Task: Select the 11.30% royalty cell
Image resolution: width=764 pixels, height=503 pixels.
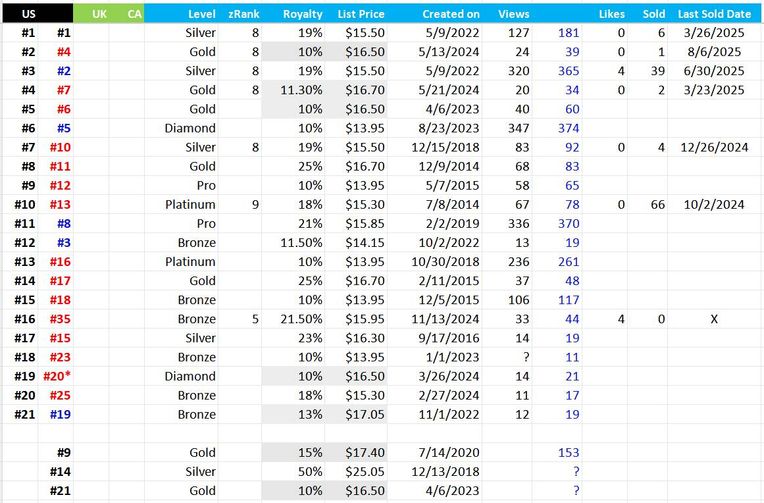Action: click(300, 90)
